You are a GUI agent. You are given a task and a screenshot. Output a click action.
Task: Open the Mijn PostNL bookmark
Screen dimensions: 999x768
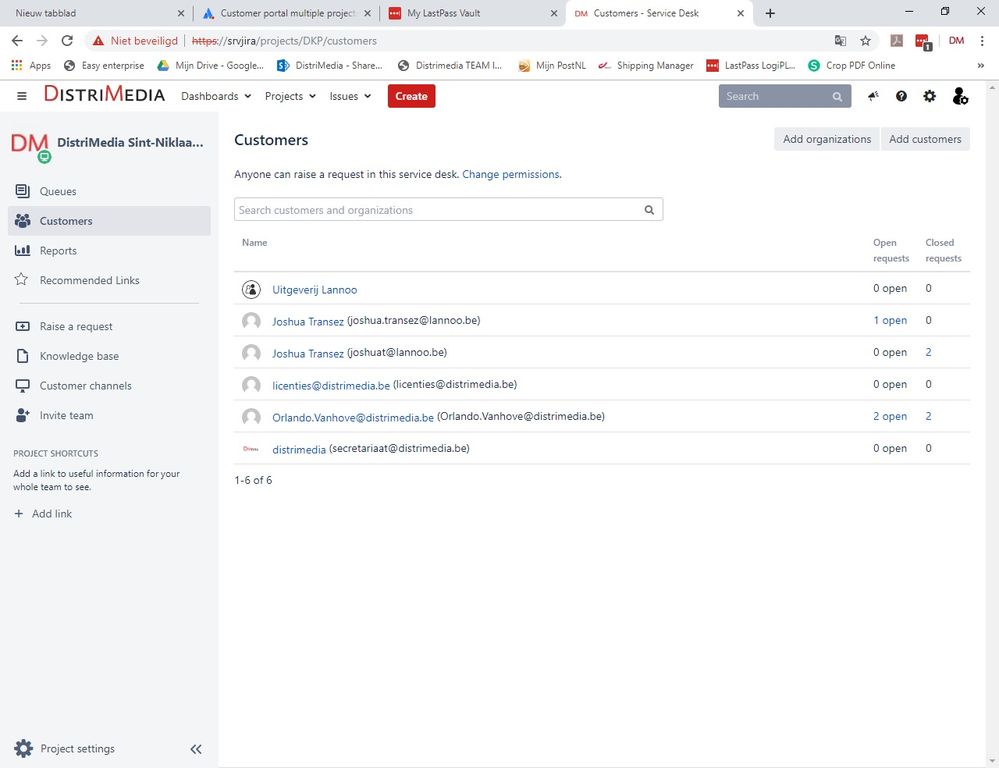(552, 65)
